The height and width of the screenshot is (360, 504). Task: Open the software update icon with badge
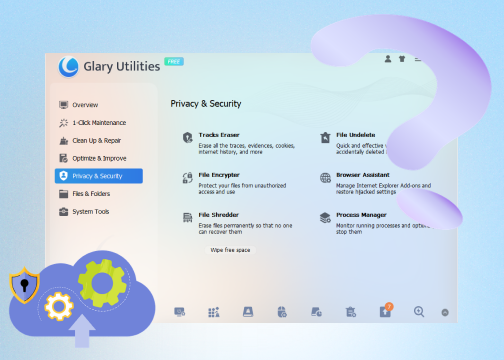coord(386,311)
